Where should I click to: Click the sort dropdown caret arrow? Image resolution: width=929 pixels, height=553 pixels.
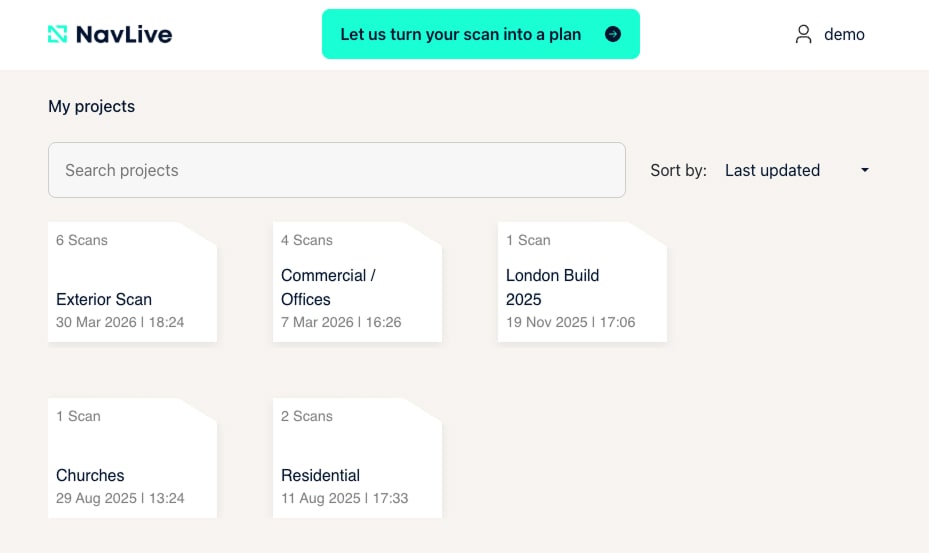[x=865, y=170]
